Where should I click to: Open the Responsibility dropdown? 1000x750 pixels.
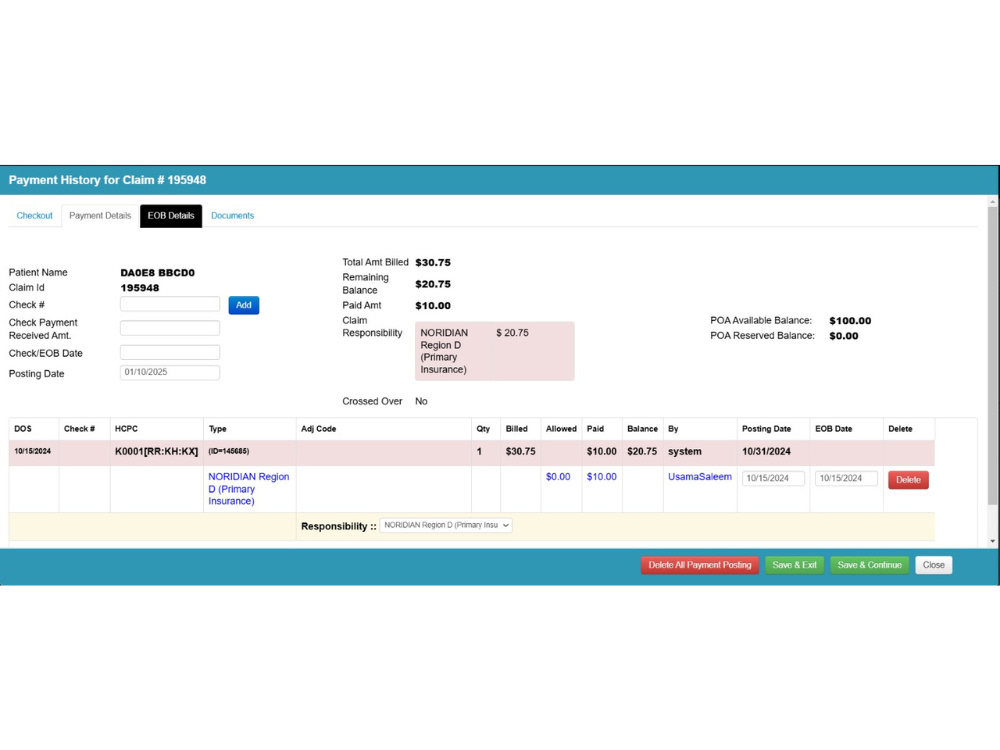pos(446,526)
